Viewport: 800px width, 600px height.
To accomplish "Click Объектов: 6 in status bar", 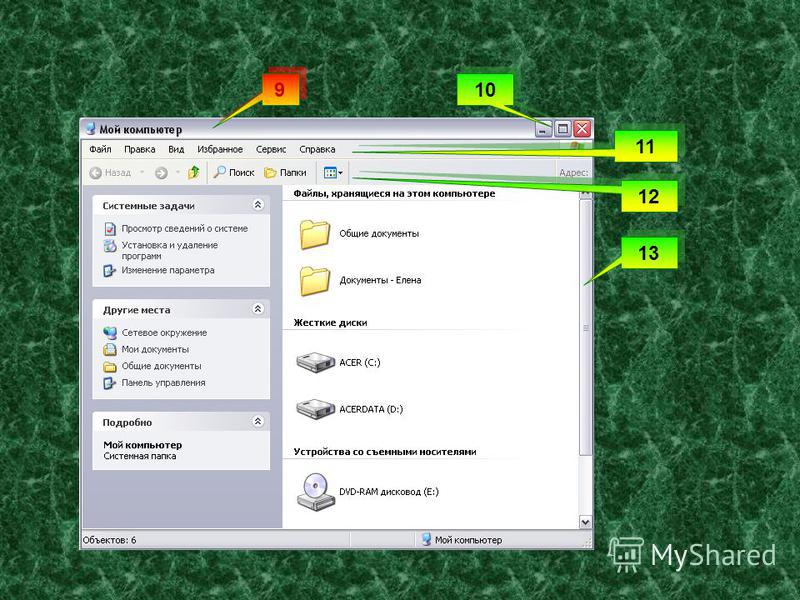I will click(x=109, y=540).
